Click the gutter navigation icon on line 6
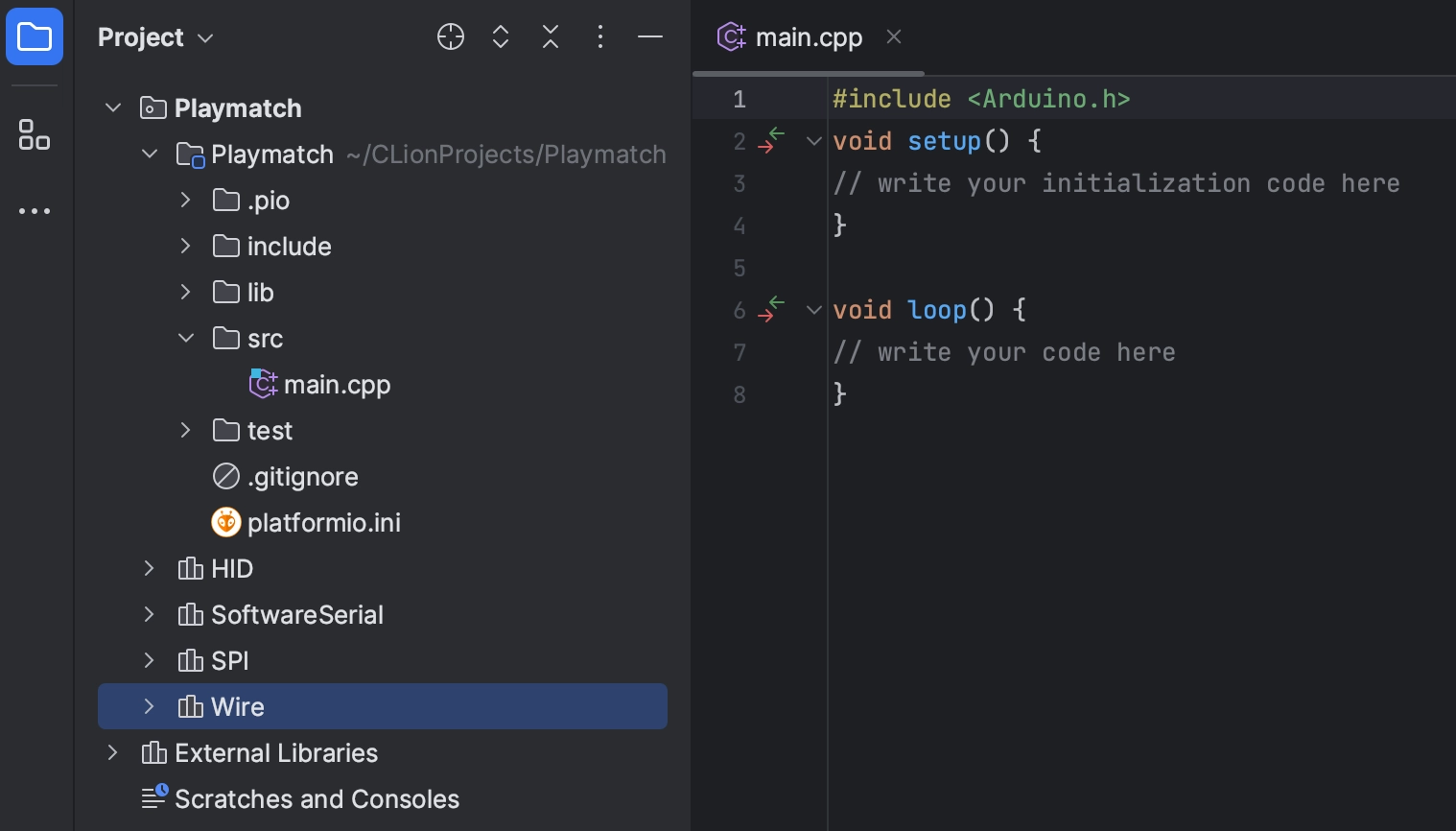Viewport: 1456px width, 831px height. [x=771, y=309]
